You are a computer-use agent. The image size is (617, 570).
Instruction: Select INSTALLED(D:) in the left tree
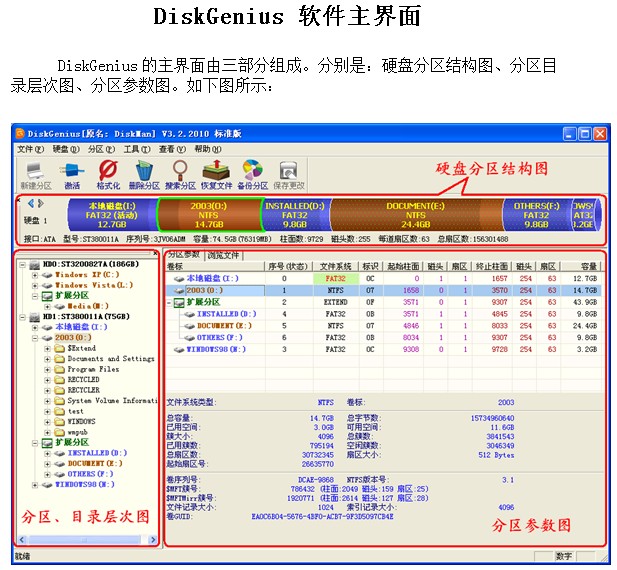coord(97,453)
